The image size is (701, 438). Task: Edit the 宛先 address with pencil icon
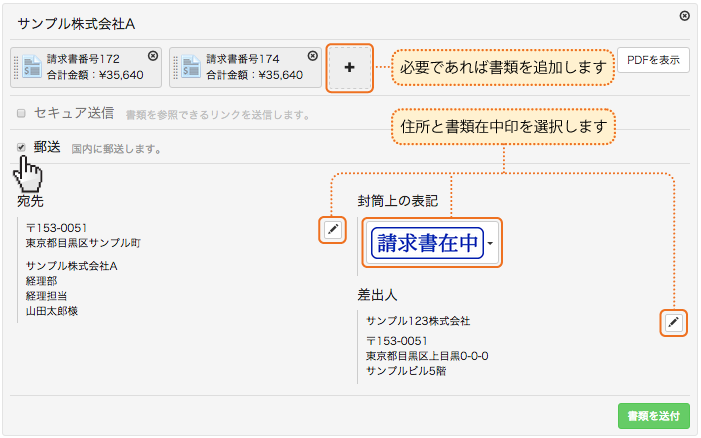click(333, 230)
